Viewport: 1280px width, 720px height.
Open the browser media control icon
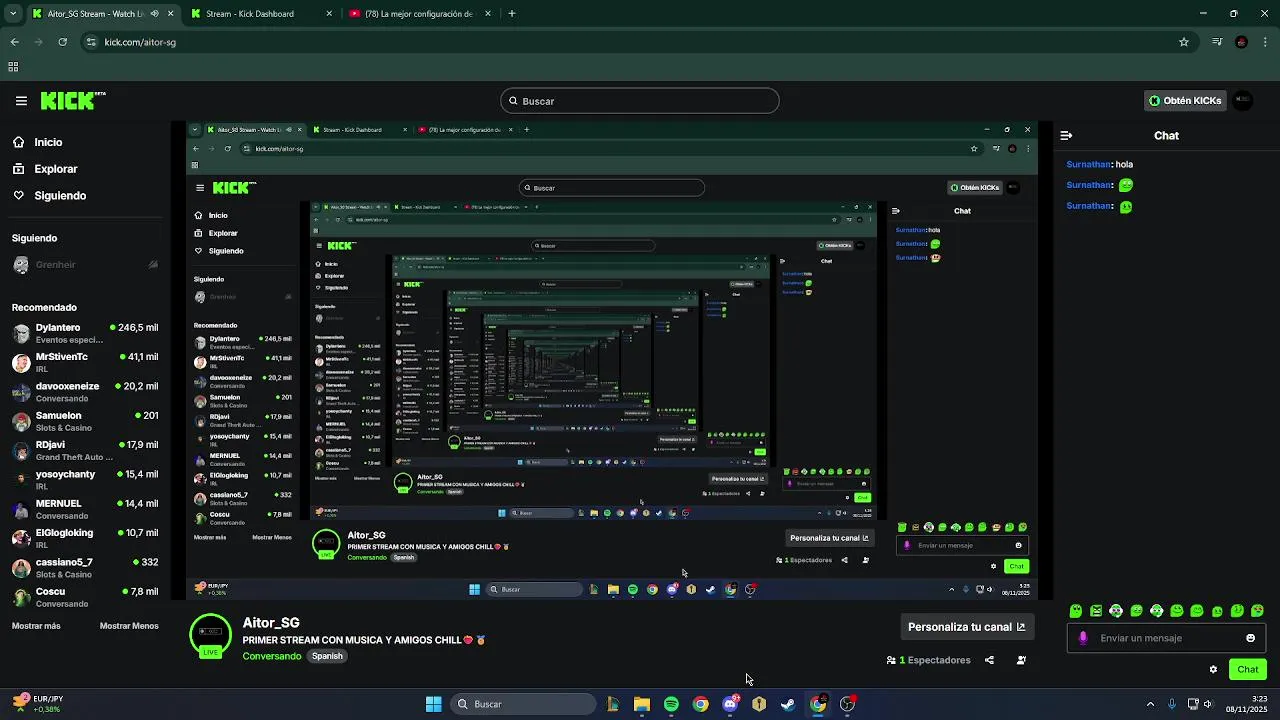(x=1217, y=42)
